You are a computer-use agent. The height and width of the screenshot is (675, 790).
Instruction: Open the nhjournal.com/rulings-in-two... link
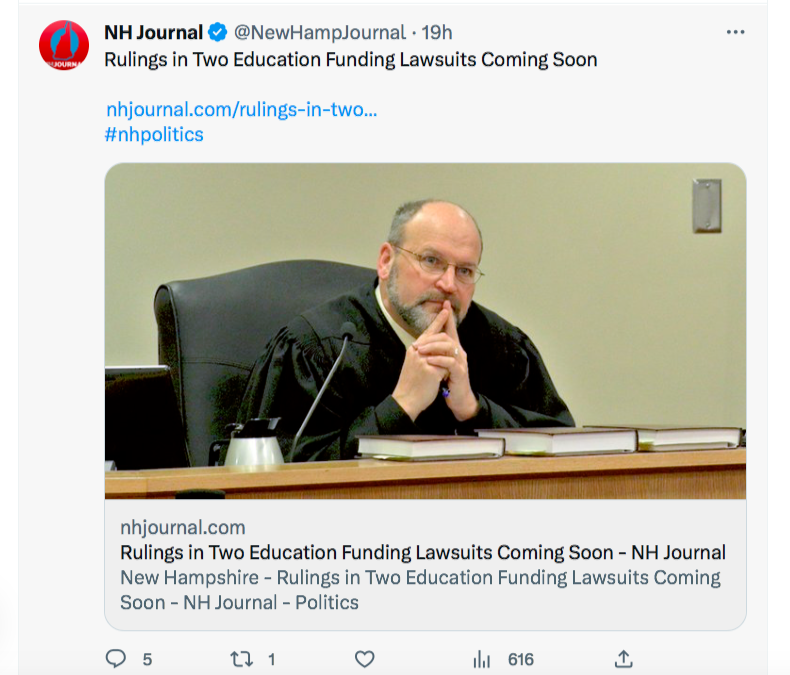pos(241,109)
